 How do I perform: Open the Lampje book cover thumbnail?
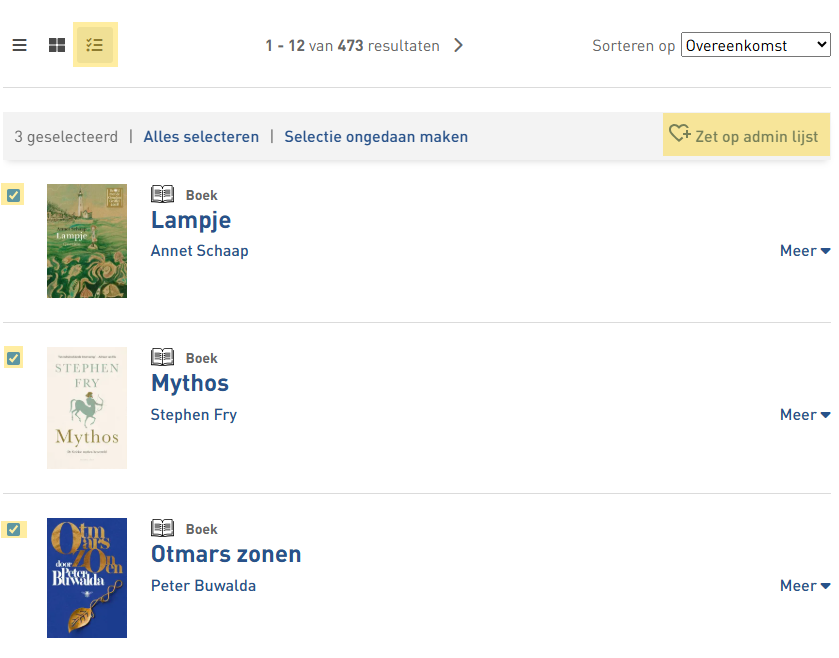[87, 241]
